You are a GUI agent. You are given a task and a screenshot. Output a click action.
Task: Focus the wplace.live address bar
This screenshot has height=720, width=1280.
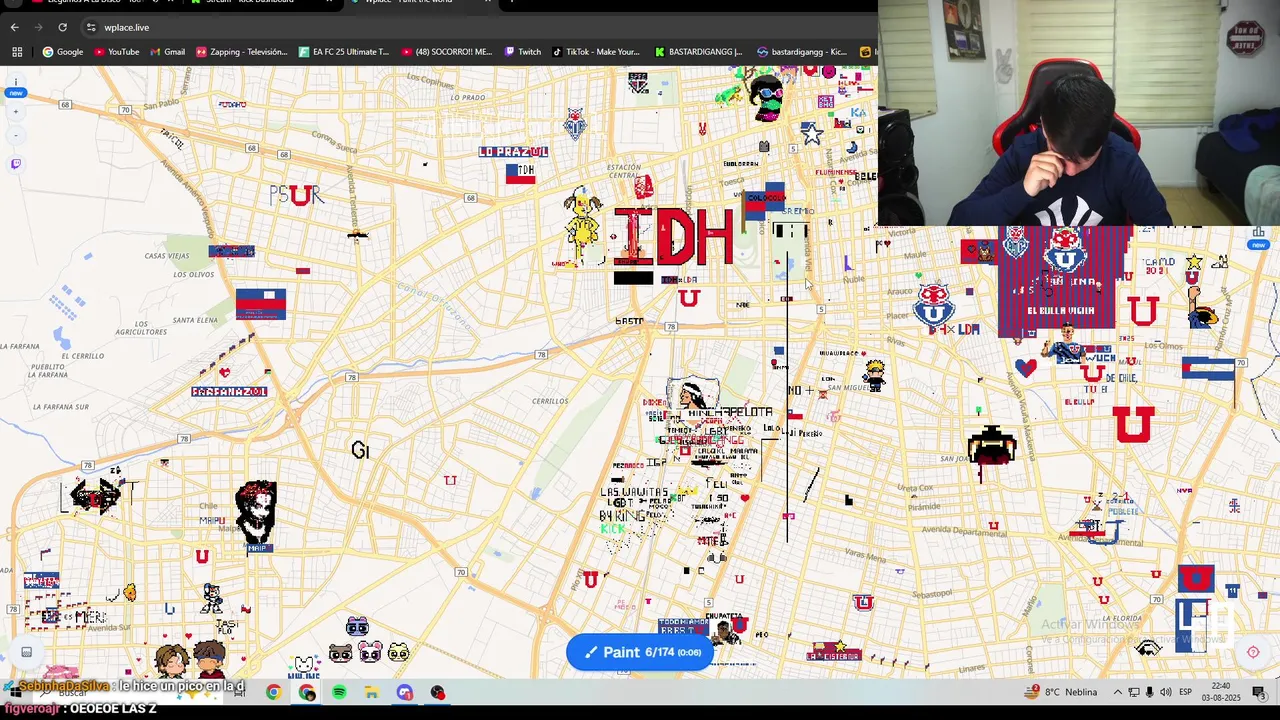pos(480,27)
